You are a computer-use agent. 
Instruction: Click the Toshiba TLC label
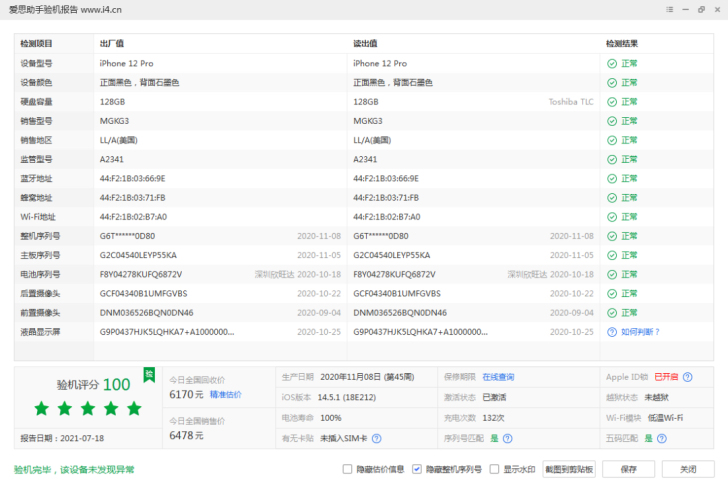(571, 102)
